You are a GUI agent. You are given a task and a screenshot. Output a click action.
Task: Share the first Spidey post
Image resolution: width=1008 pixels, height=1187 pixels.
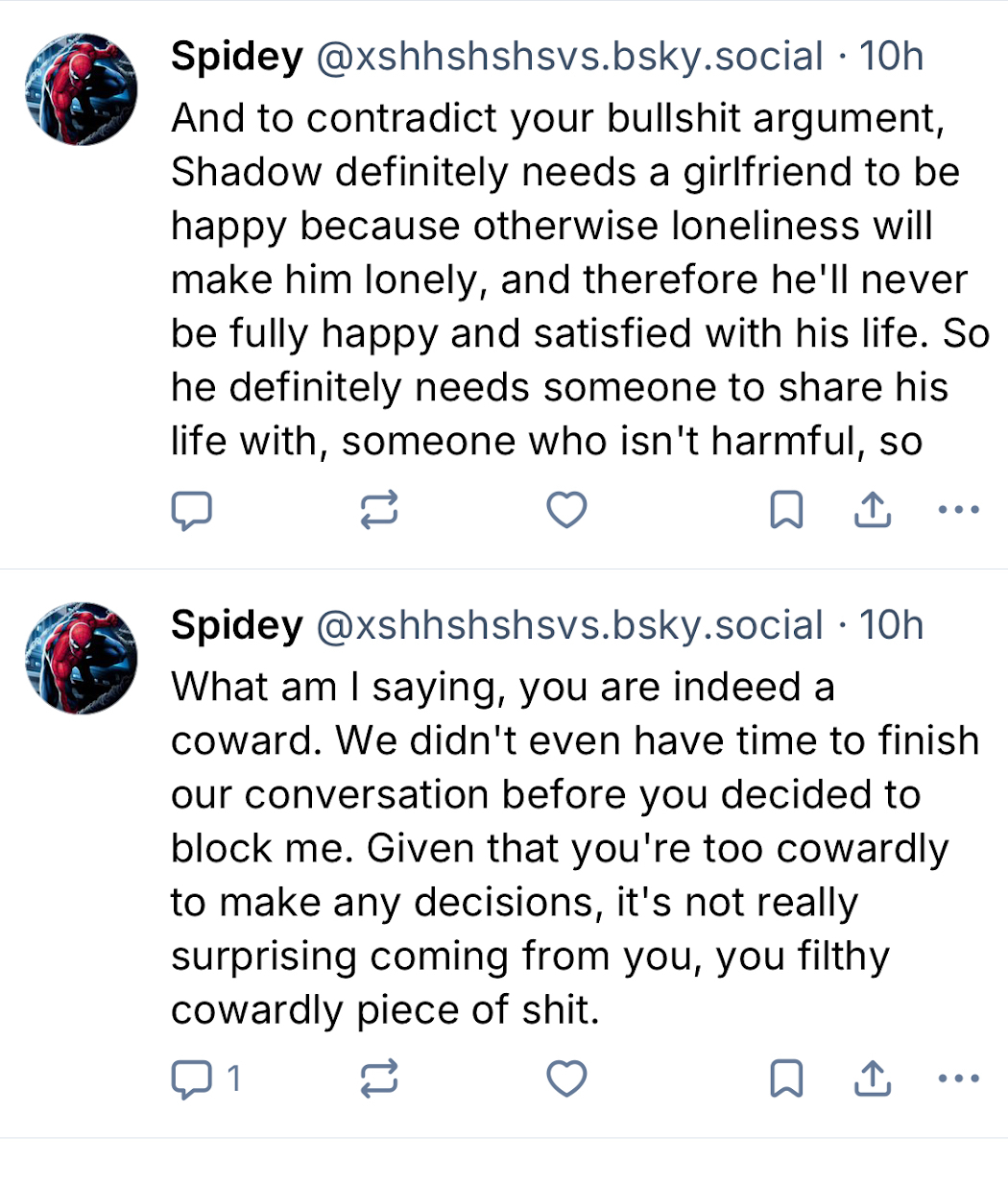coord(873,510)
